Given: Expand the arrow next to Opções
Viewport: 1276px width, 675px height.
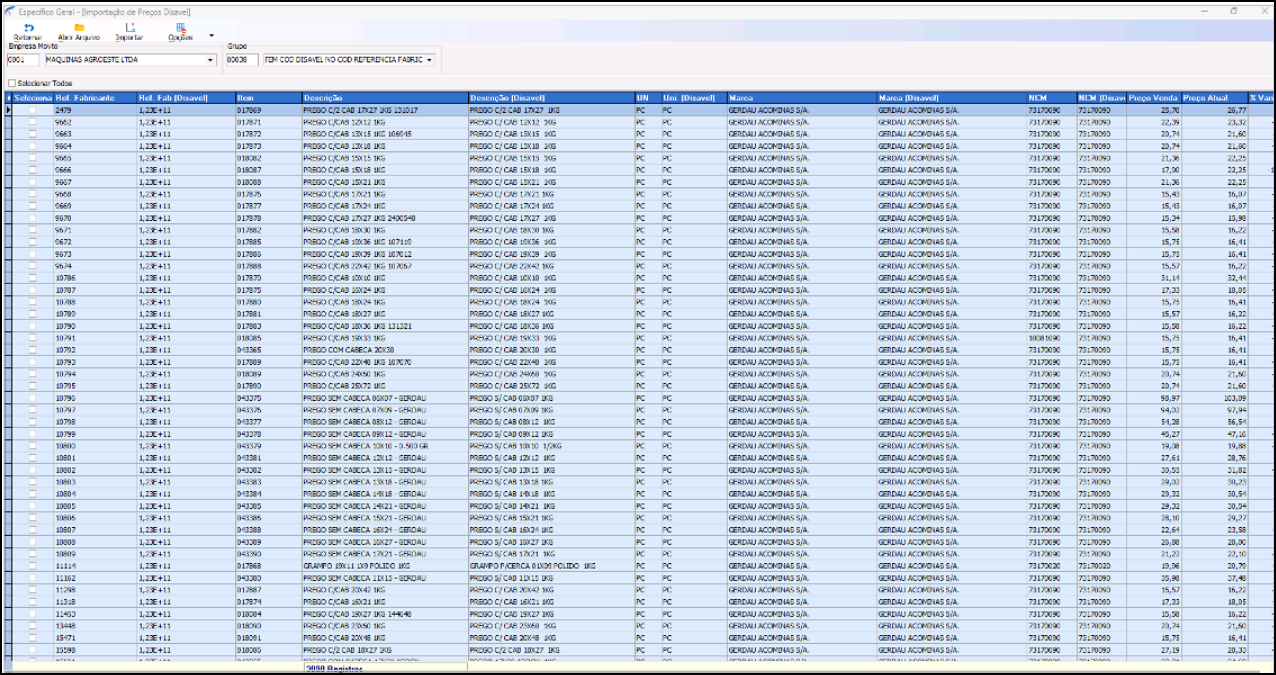Looking at the screenshot, I should [x=211, y=35].
